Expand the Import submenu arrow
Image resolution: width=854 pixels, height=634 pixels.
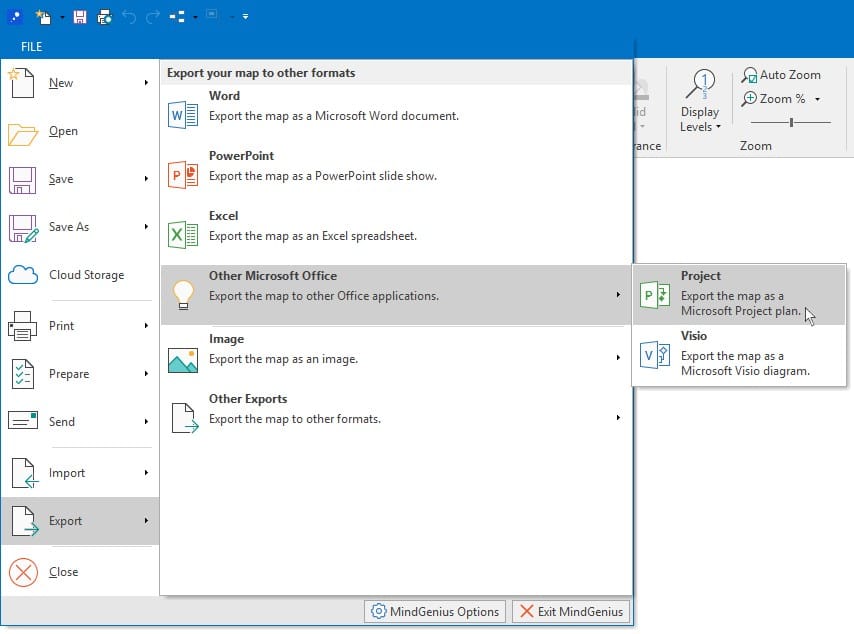point(146,473)
